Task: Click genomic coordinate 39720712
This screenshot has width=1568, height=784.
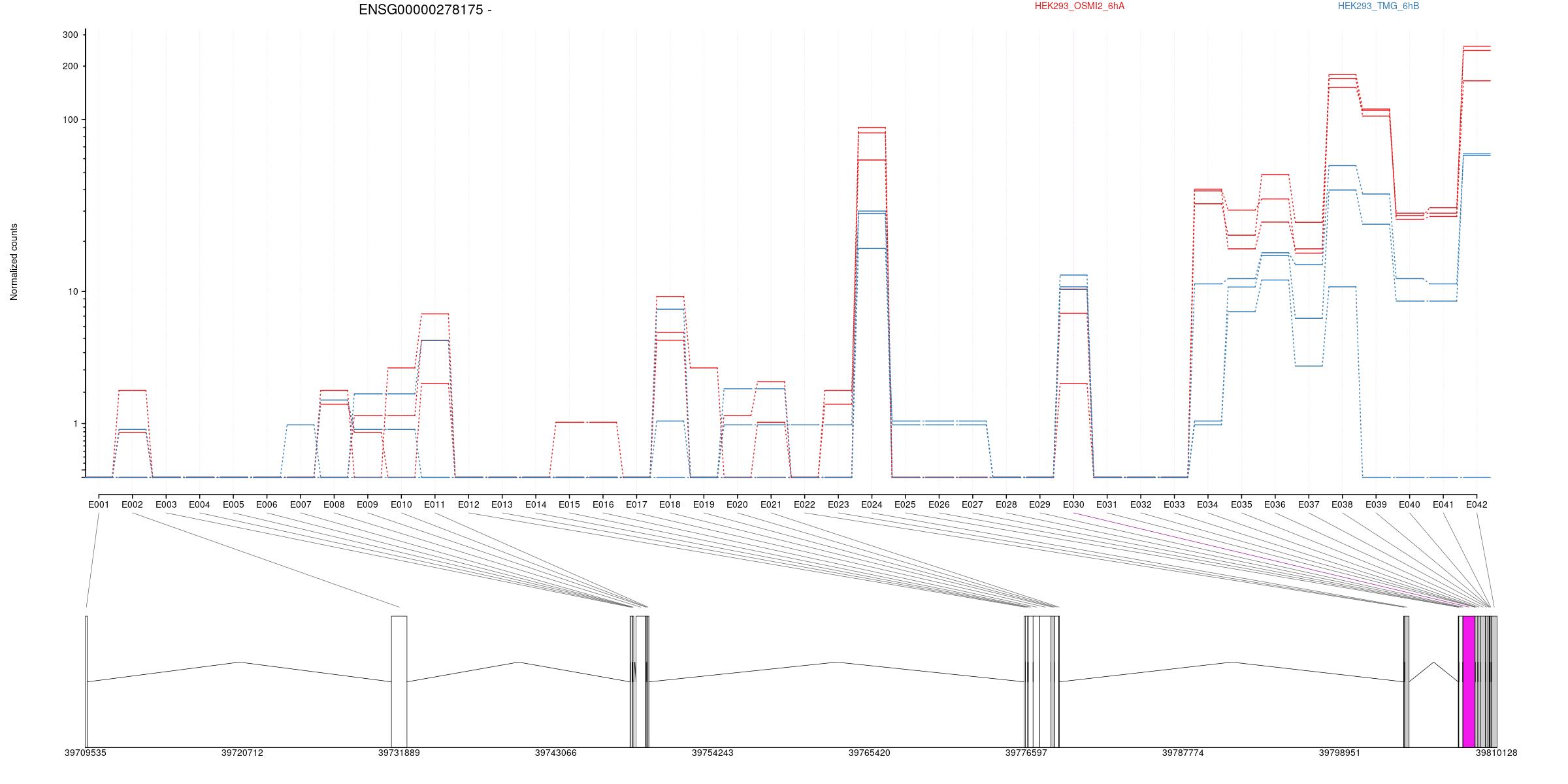Action: 242,753
